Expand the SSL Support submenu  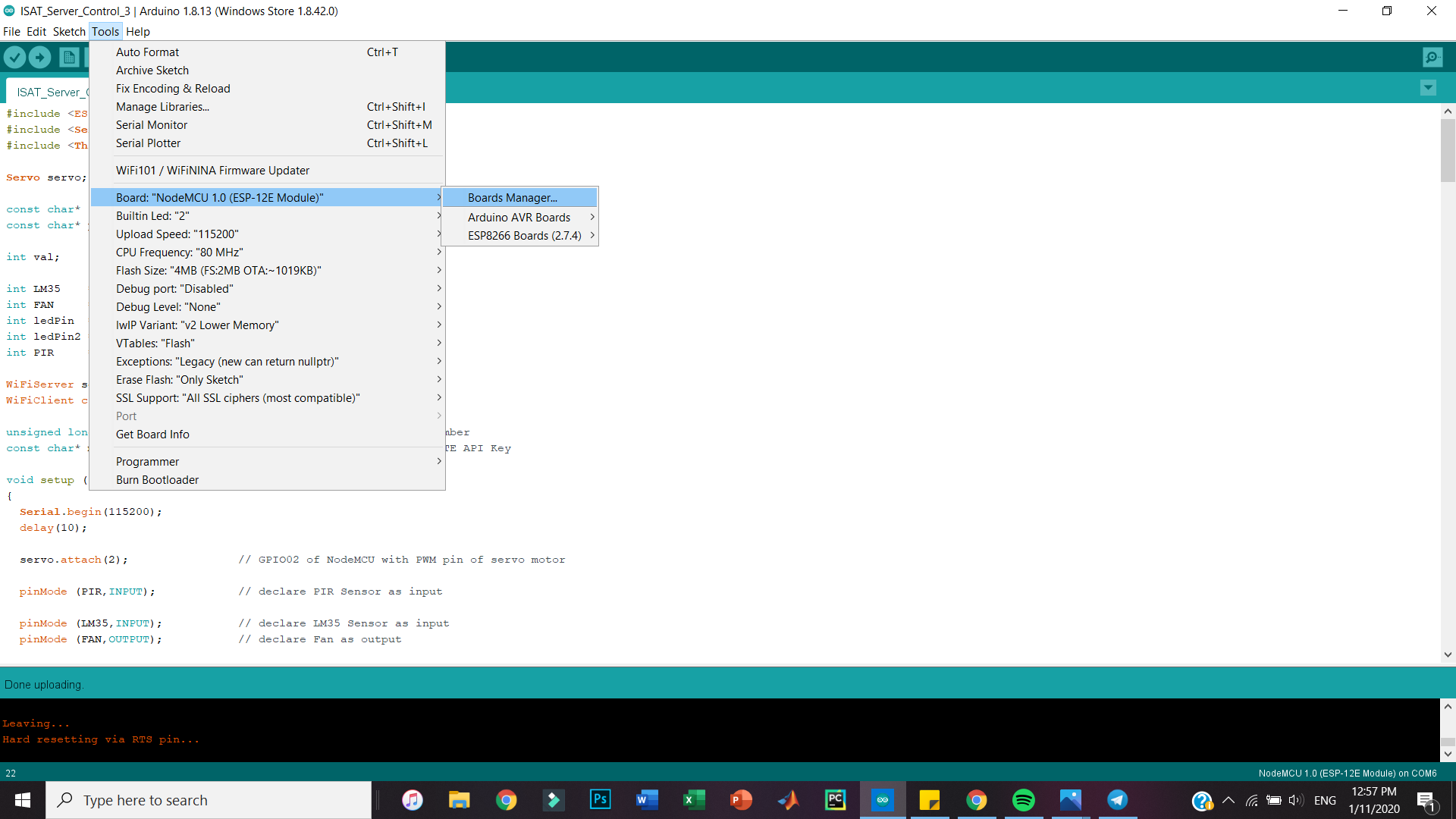(x=267, y=398)
